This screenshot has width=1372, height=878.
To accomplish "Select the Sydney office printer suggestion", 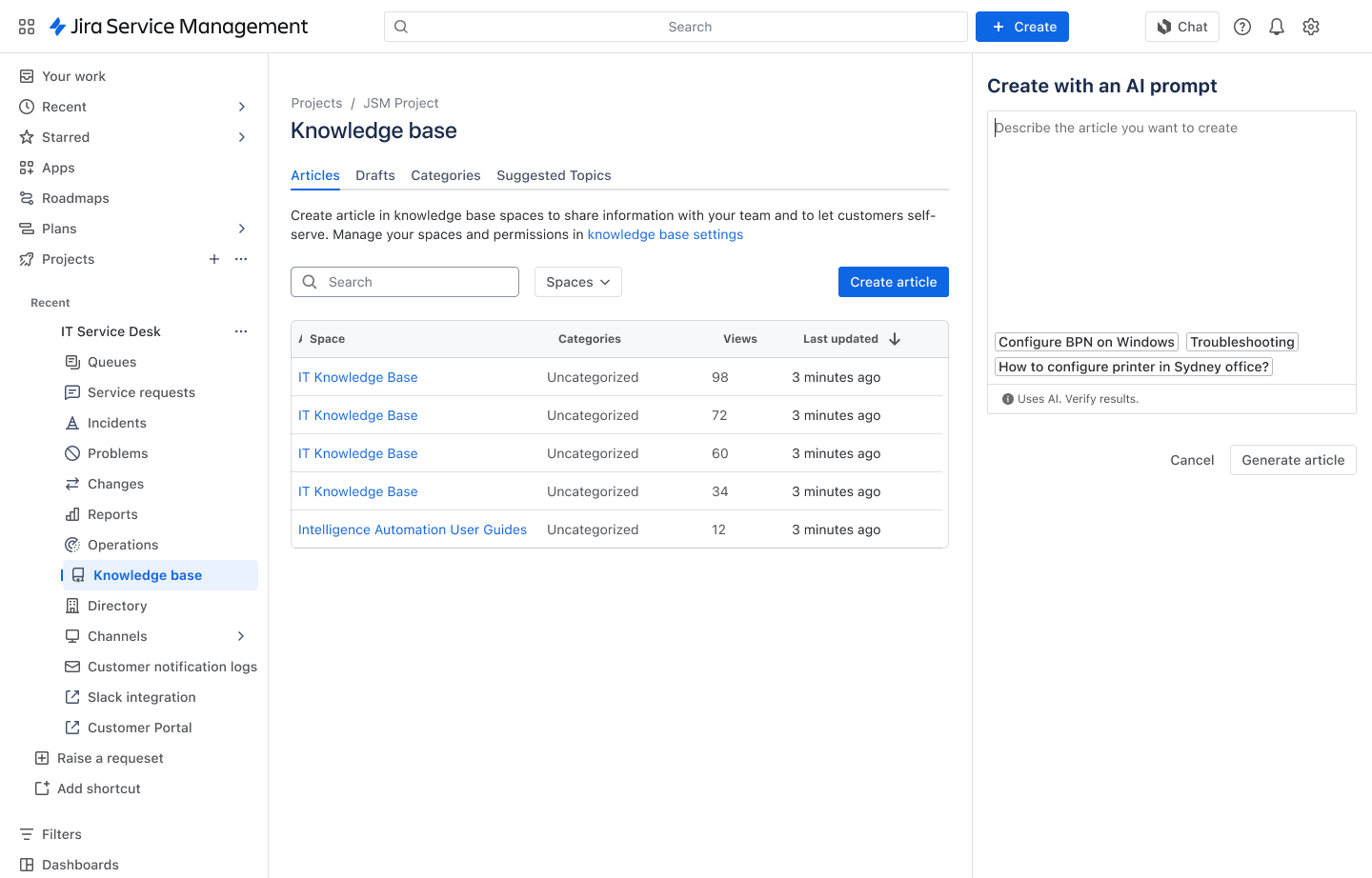I will coord(1134,367).
